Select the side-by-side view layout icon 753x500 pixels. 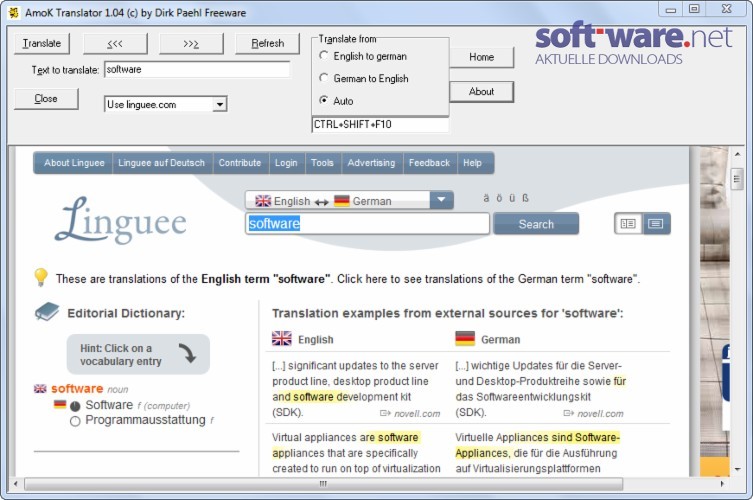[628, 224]
